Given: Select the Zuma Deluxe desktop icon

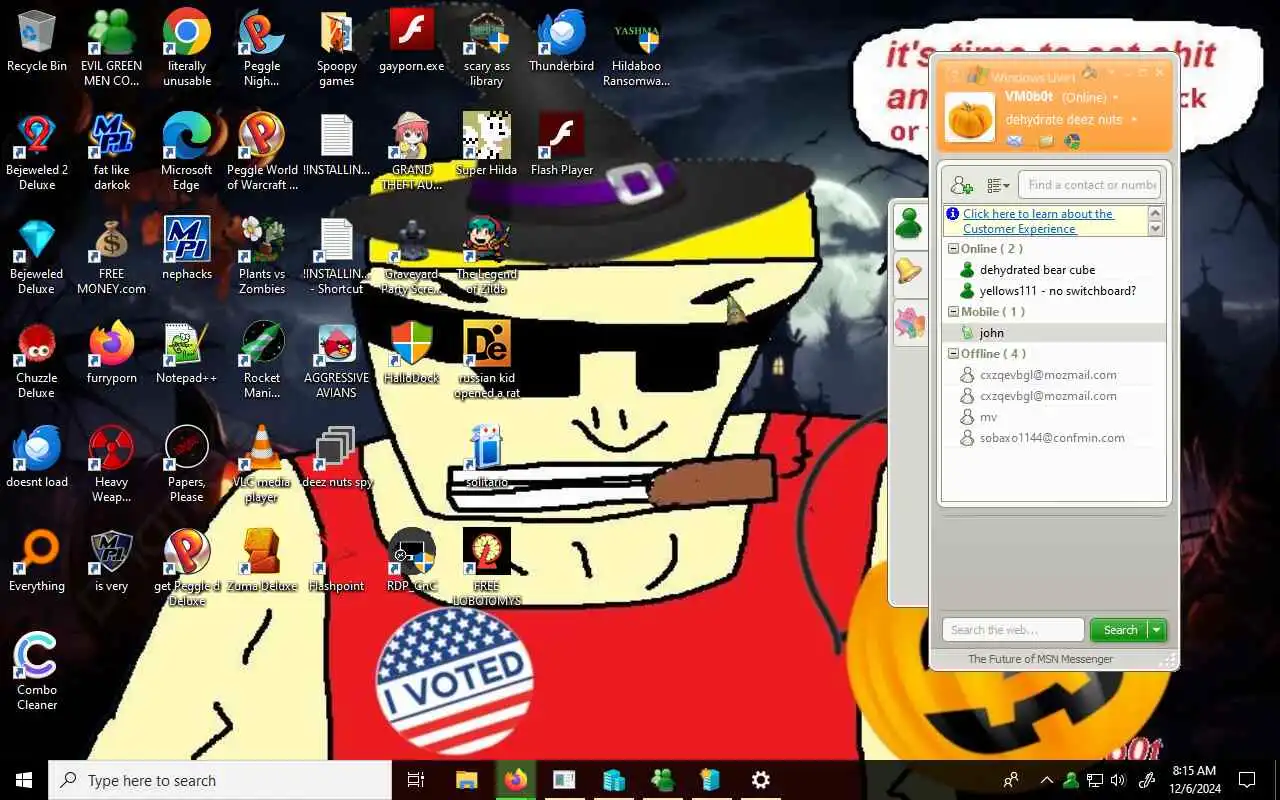Looking at the screenshot, I should click(262, 560).
